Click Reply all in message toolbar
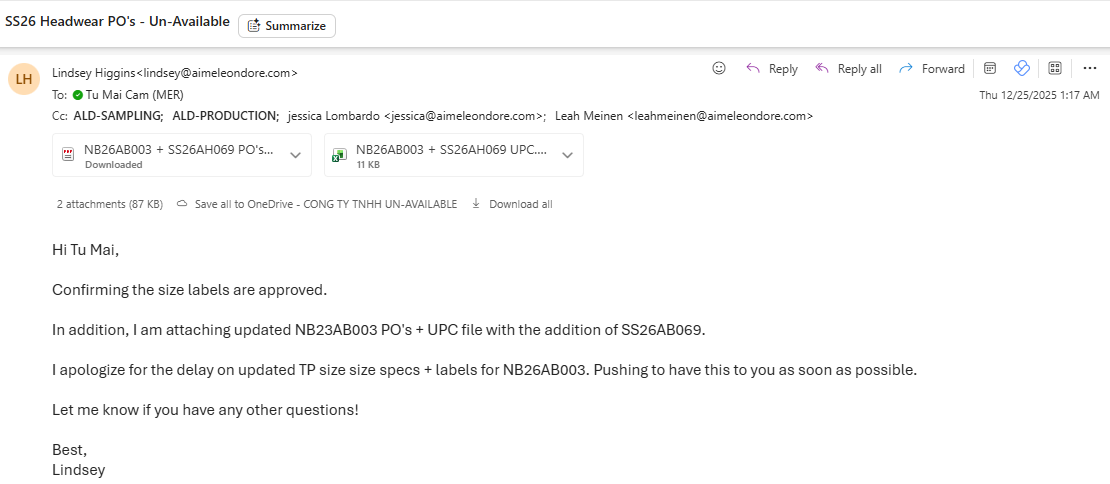The width and height of the screenshot is (1110, 484). coord(848,69)
